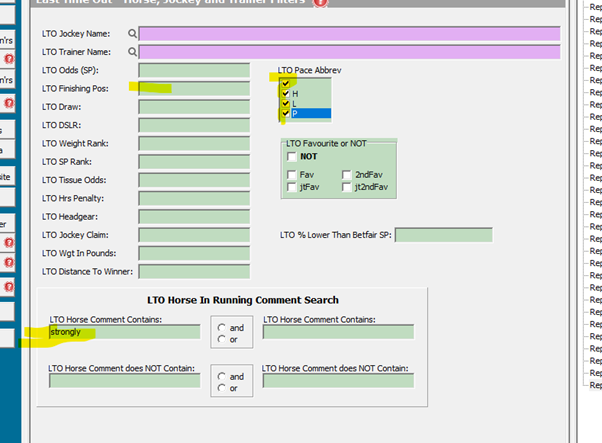Click the 'LTO Pace Abbrev' label
The image size is (602, 443).
point(309,70)
